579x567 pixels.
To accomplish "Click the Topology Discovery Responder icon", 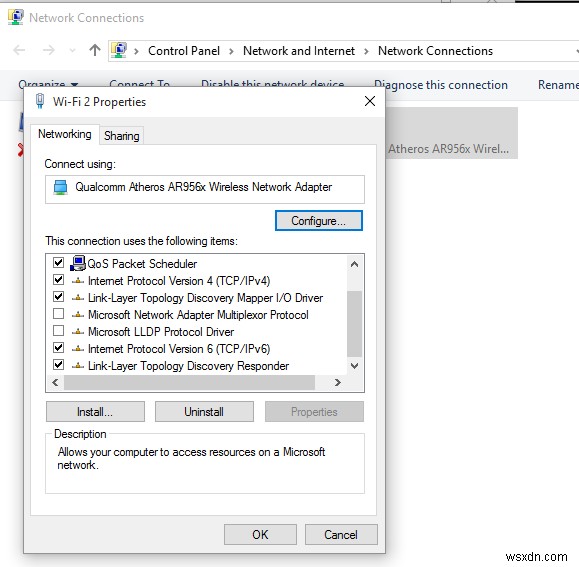I will [x=78, y=366].
